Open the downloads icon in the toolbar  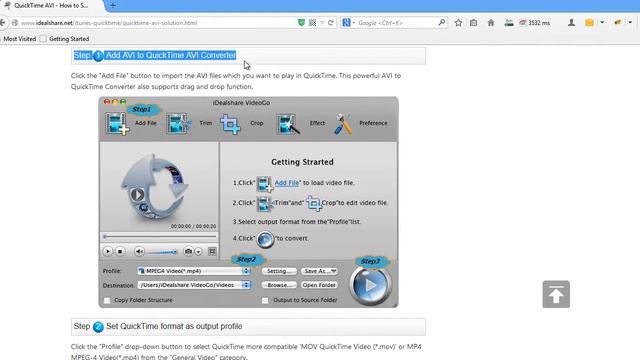click(x=509, y=23)
